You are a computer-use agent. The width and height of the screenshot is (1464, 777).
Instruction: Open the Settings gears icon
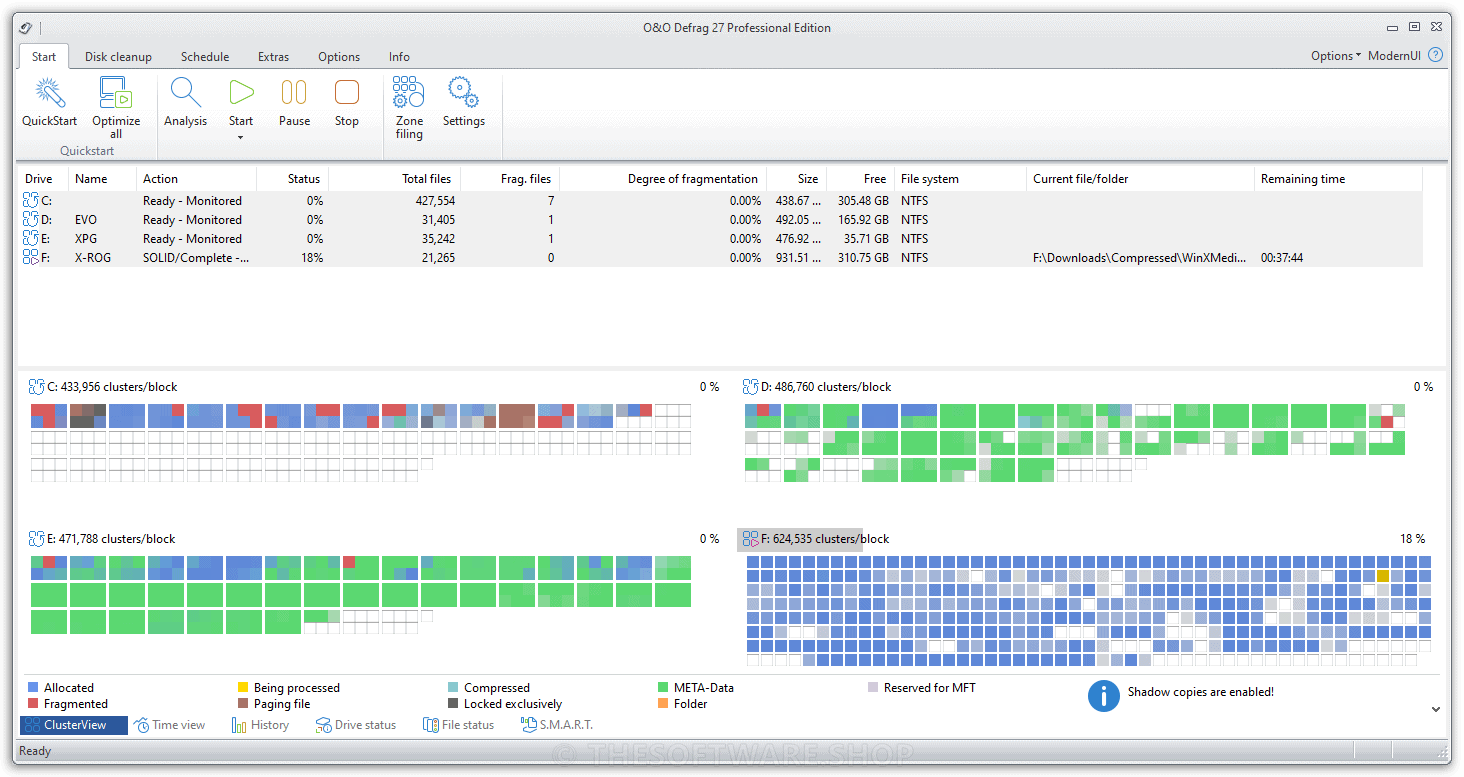click(x=463, y=92)
